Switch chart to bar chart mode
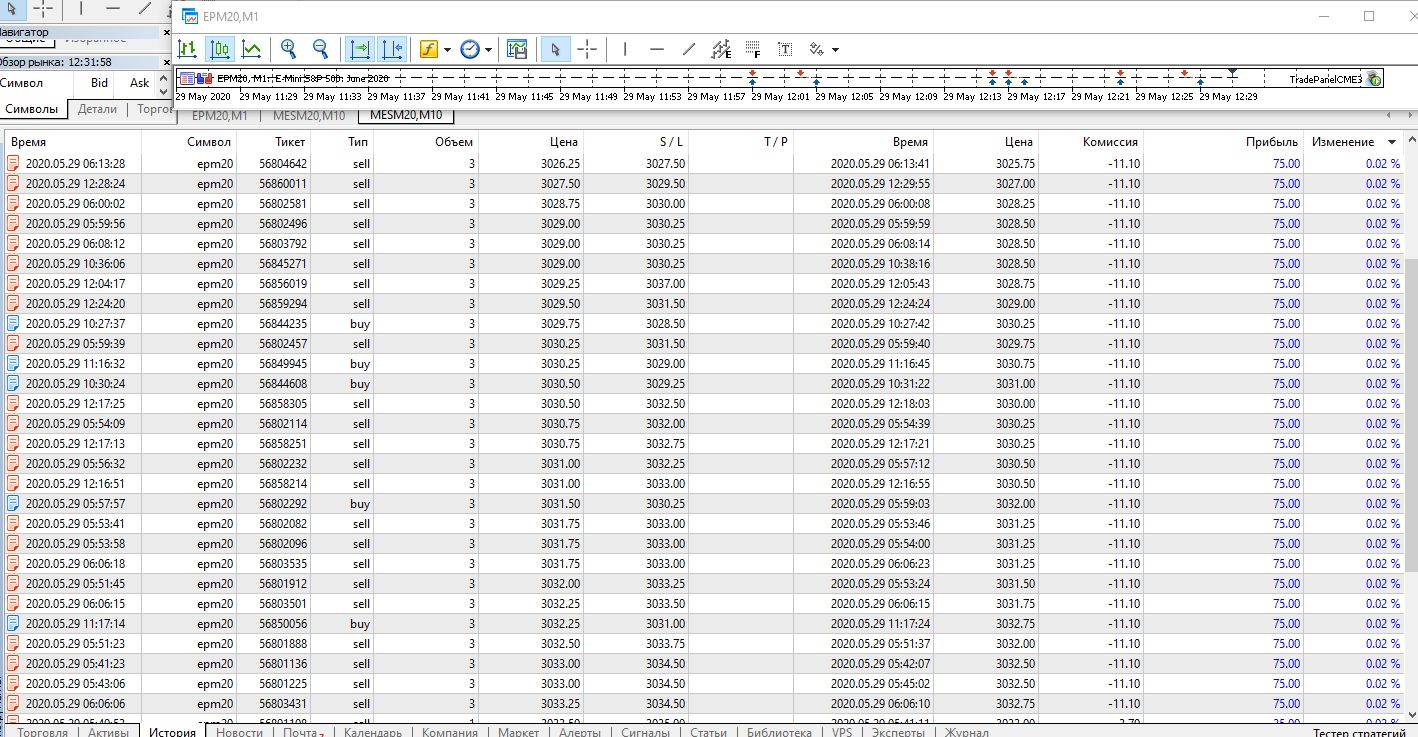Screen dimensions: 1418x737 (x=188, y=48)
